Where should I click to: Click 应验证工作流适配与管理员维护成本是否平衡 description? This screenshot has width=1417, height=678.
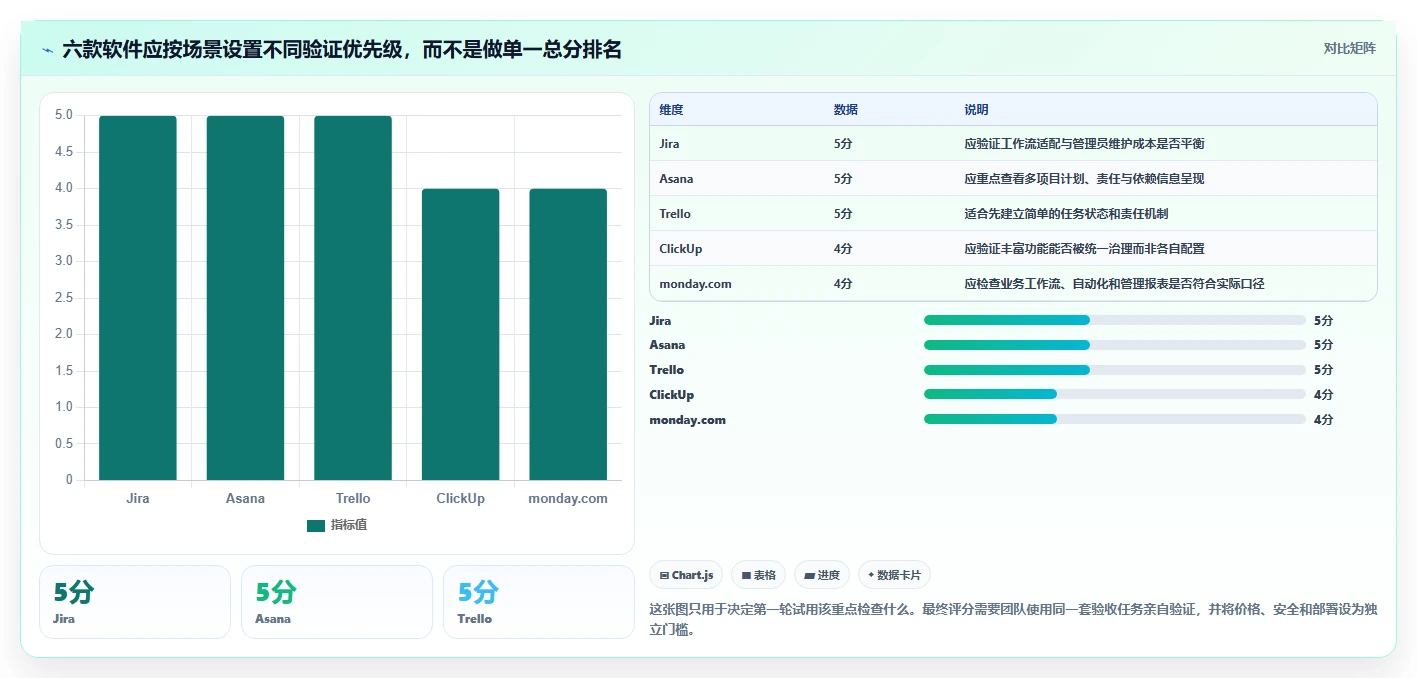tap(1084, 144)
